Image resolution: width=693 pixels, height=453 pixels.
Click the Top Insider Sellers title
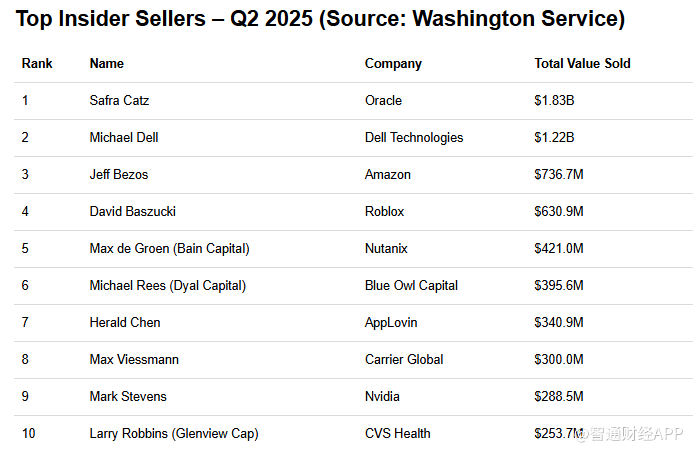[x=320, y=18]
